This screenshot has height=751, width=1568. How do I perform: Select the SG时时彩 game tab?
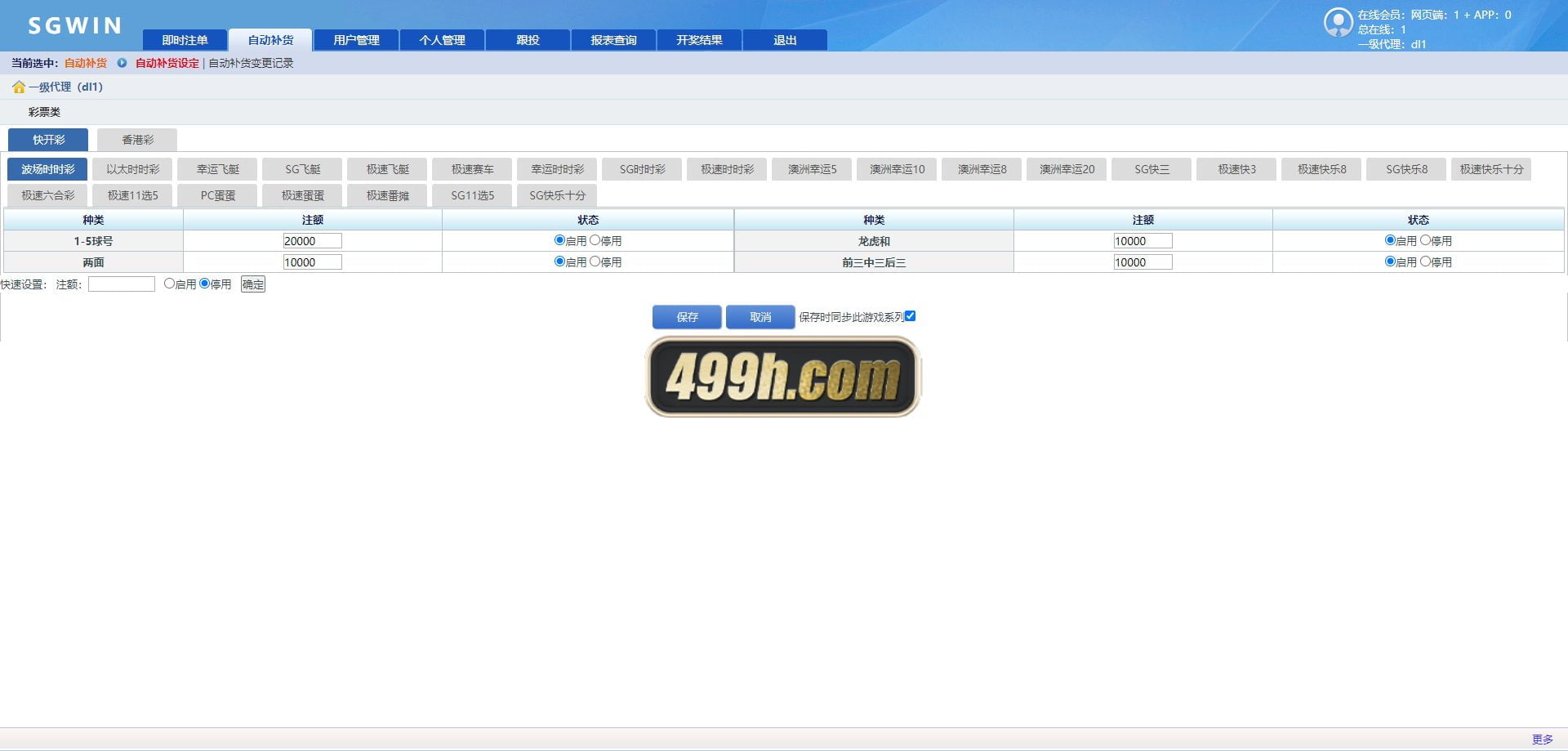click(x=642, y=169)
